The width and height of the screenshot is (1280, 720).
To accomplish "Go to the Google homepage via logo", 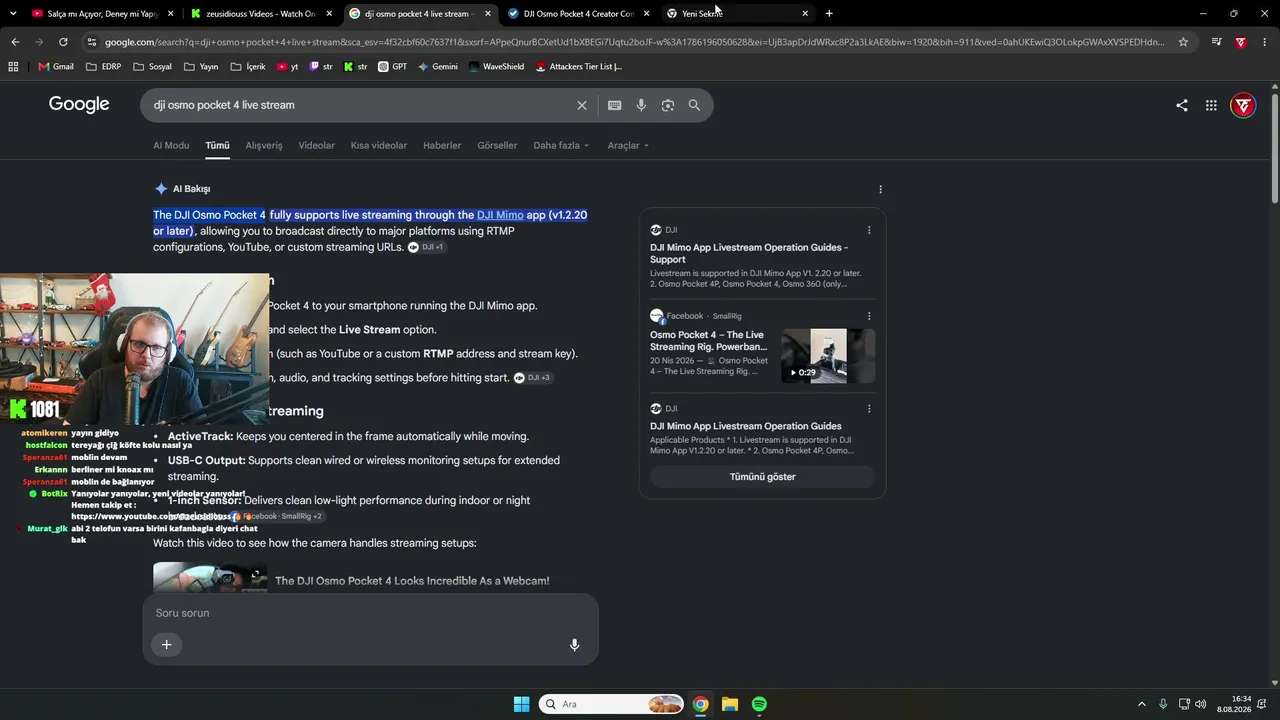I will click(79, 105).
